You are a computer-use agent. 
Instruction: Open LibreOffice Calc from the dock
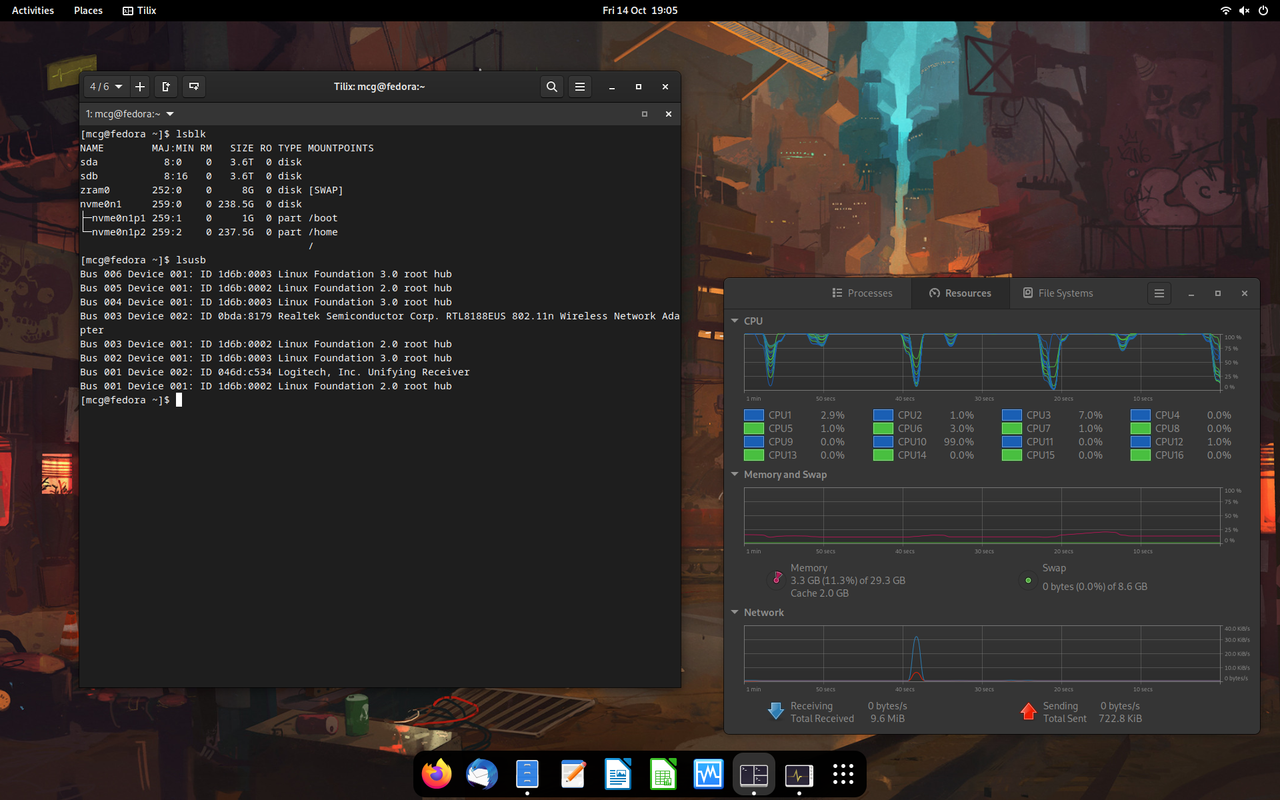click(x=662, y=774)
